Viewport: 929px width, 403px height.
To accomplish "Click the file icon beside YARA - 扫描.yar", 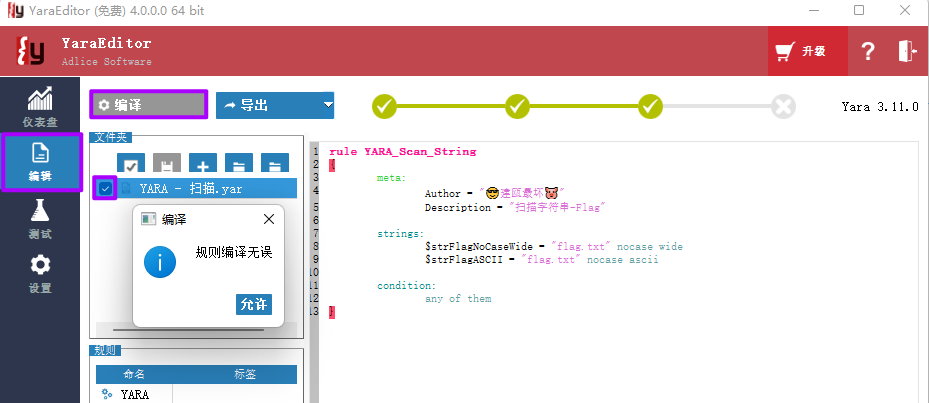I will coord(126,188).
